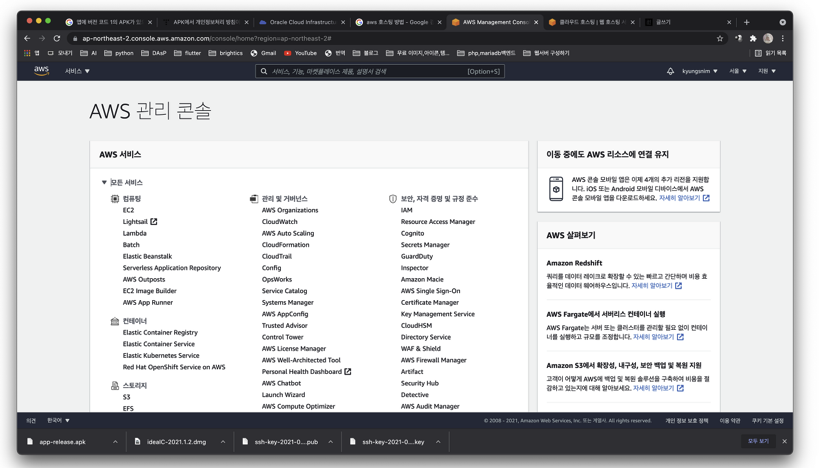The image size is (819, 468).
Task: Open the Feedback link in the footer
Action: pyautogui.click(x=31, y=420)
